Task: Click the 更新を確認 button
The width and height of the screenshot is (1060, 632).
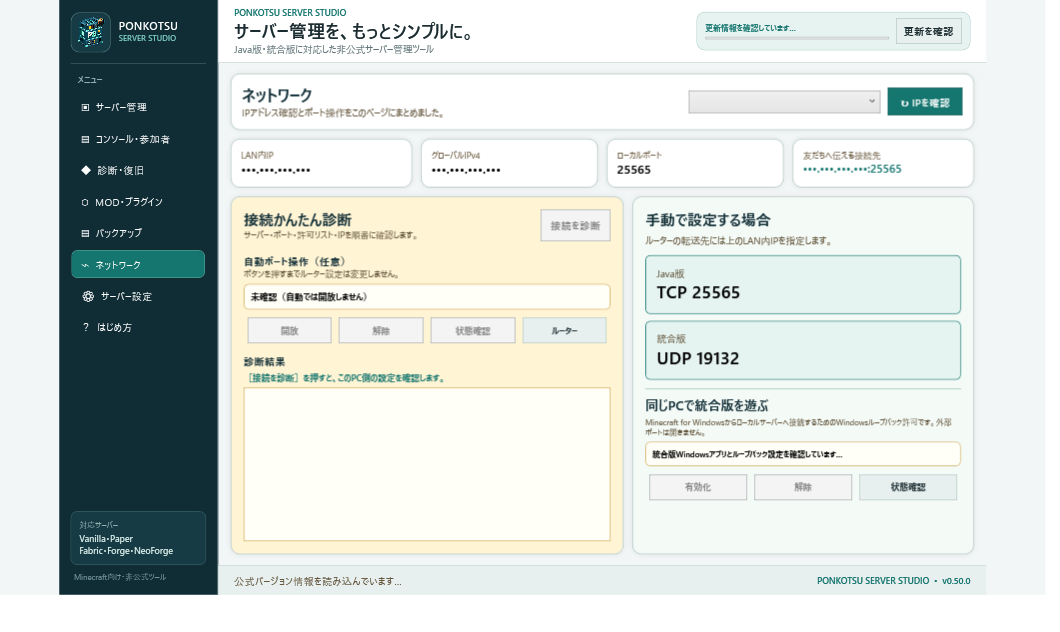Action: tap(928, 32)
